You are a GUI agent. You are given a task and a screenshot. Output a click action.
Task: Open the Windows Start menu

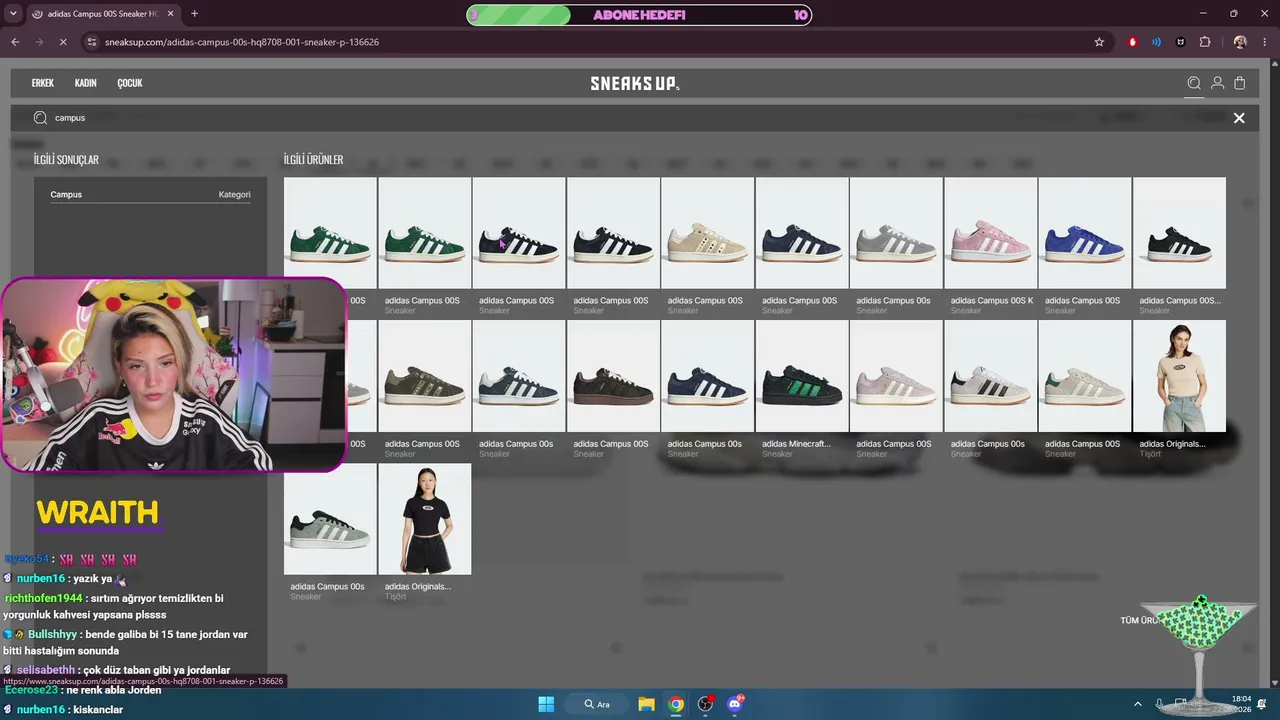point(546,704)
